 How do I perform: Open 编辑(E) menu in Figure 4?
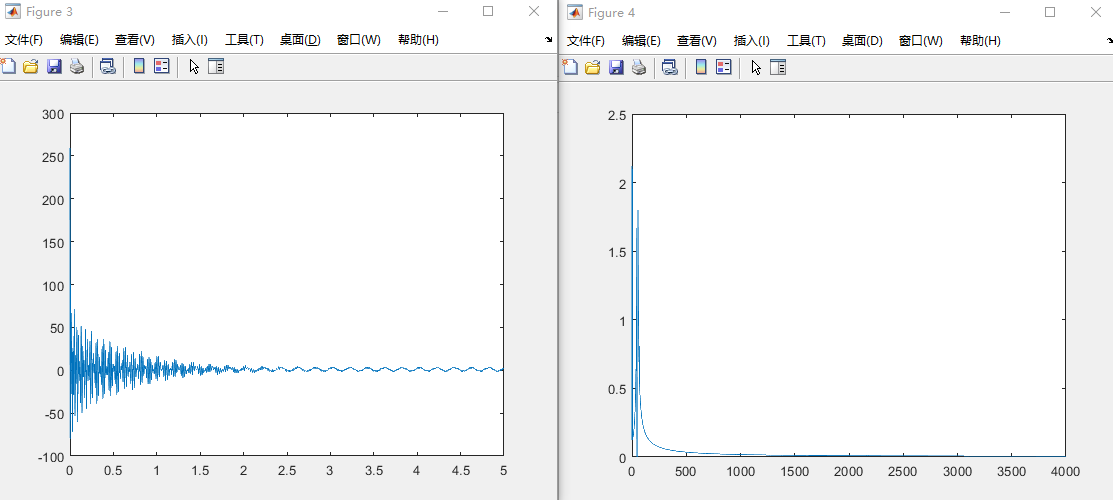[642, 40]
